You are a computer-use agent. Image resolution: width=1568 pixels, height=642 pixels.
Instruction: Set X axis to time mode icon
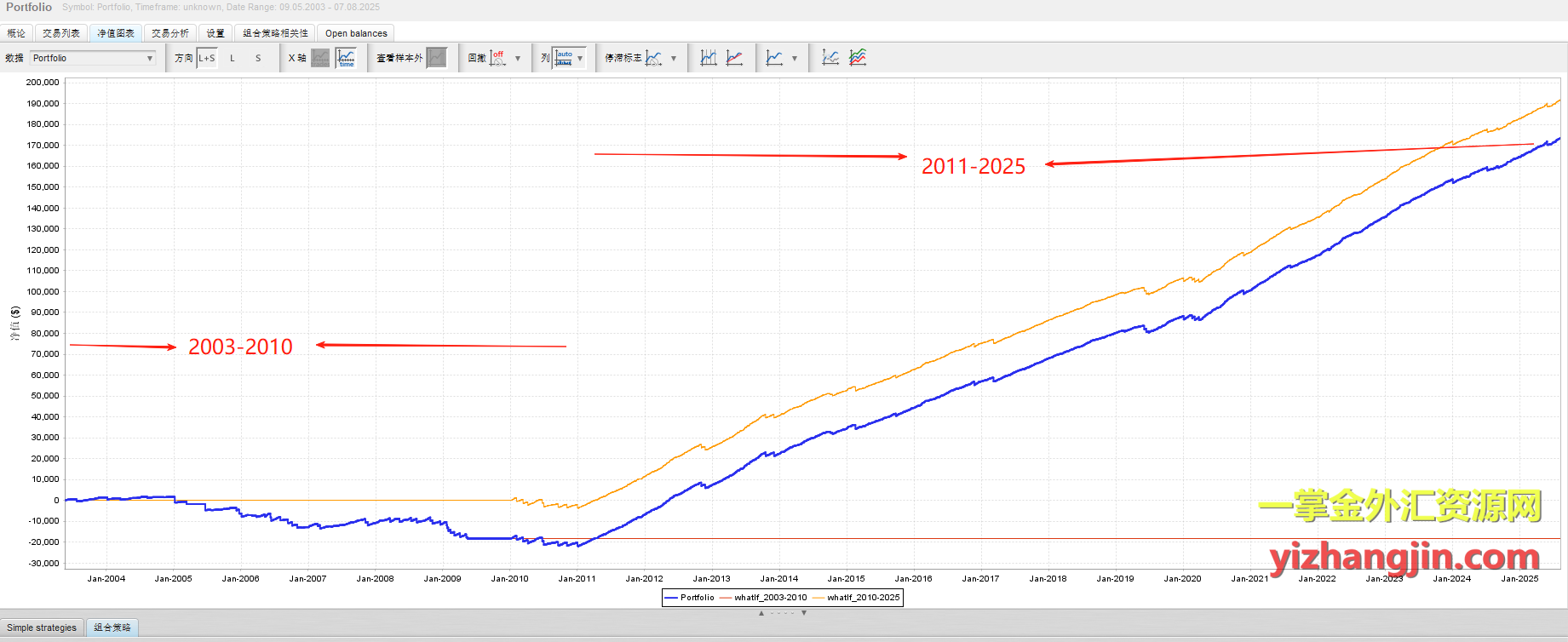[346, 58]
